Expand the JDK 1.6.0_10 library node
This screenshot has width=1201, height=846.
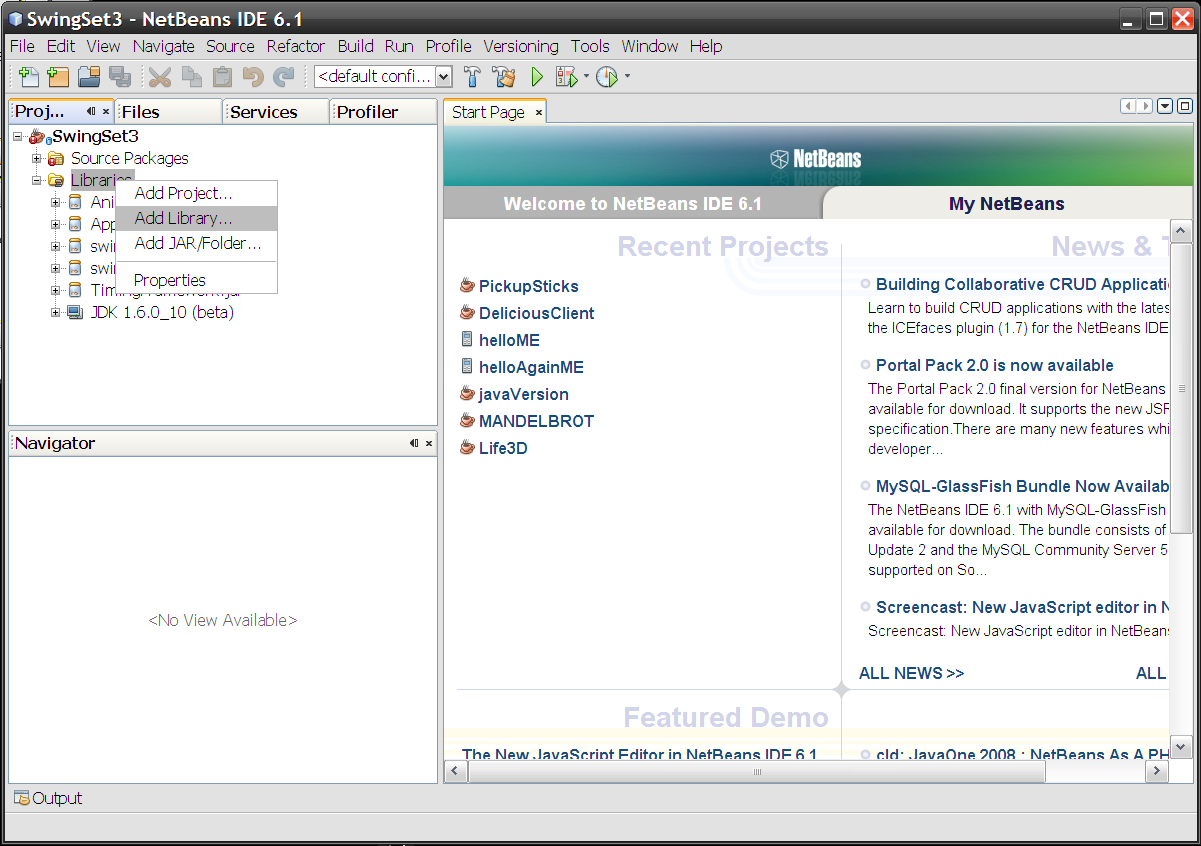(x=56, y=312)
